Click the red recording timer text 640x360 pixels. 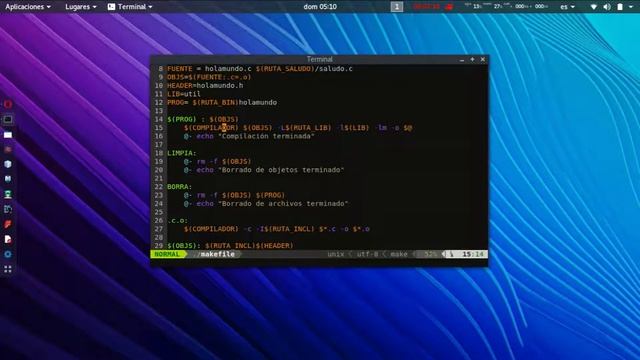tap(427, 7)
